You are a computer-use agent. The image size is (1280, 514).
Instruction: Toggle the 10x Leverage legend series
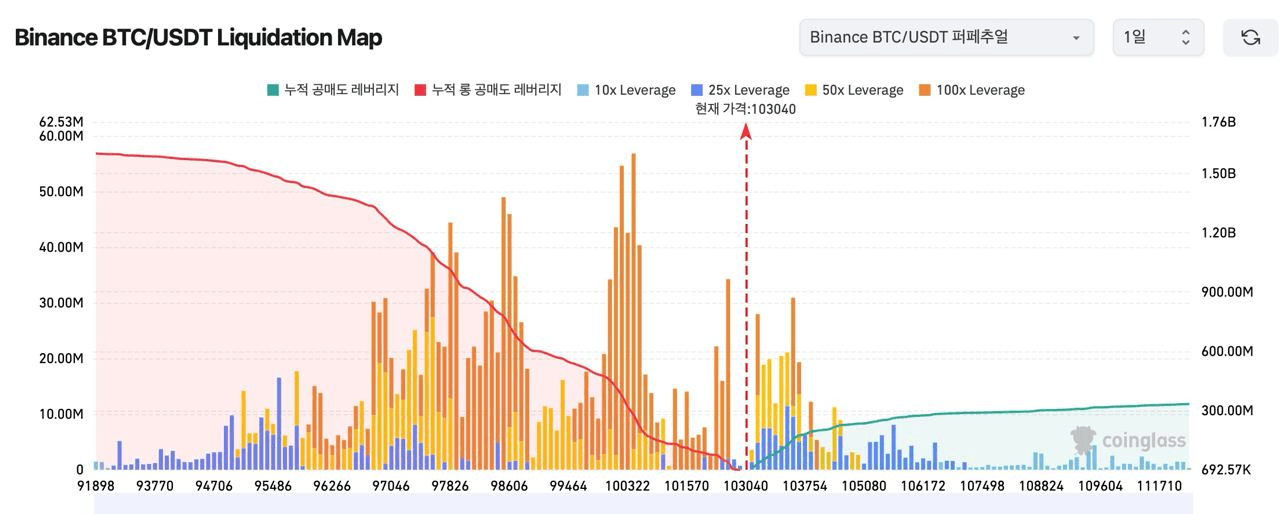pos(627,90)
